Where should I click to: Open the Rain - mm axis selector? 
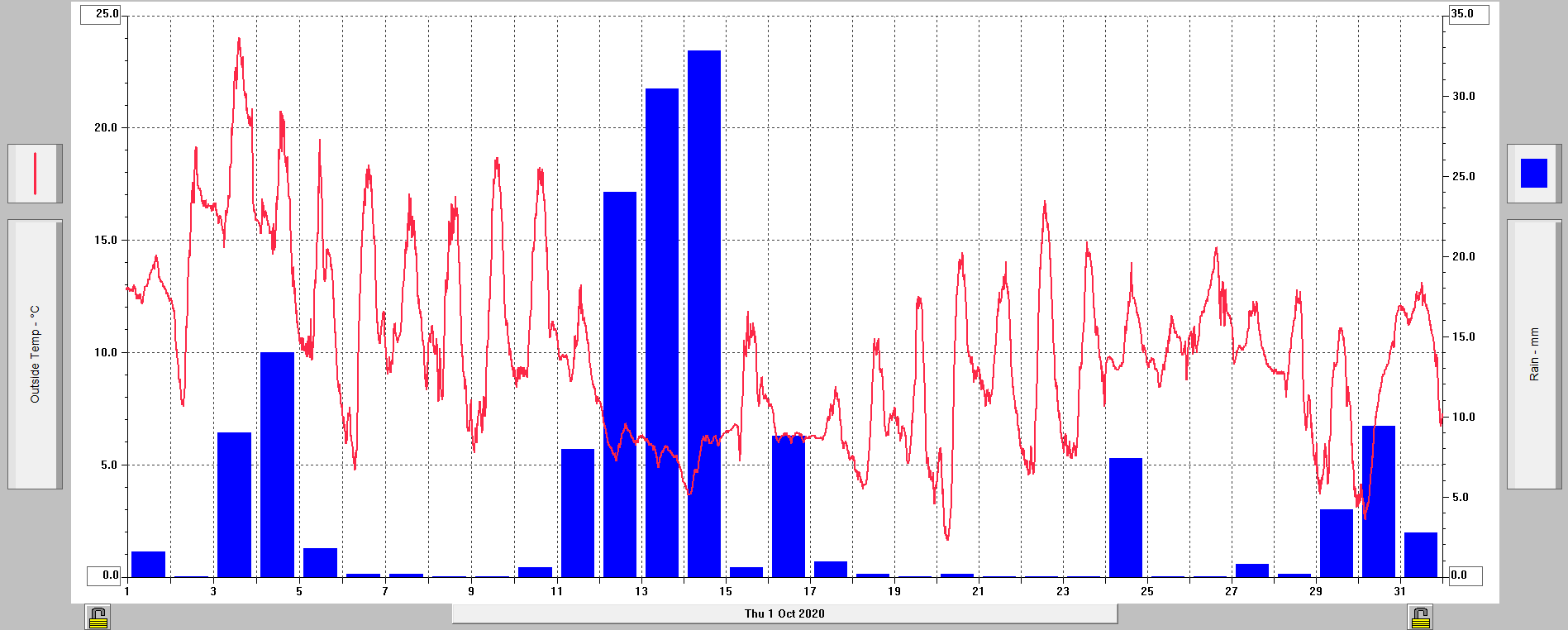click(x=1534, y=354)
